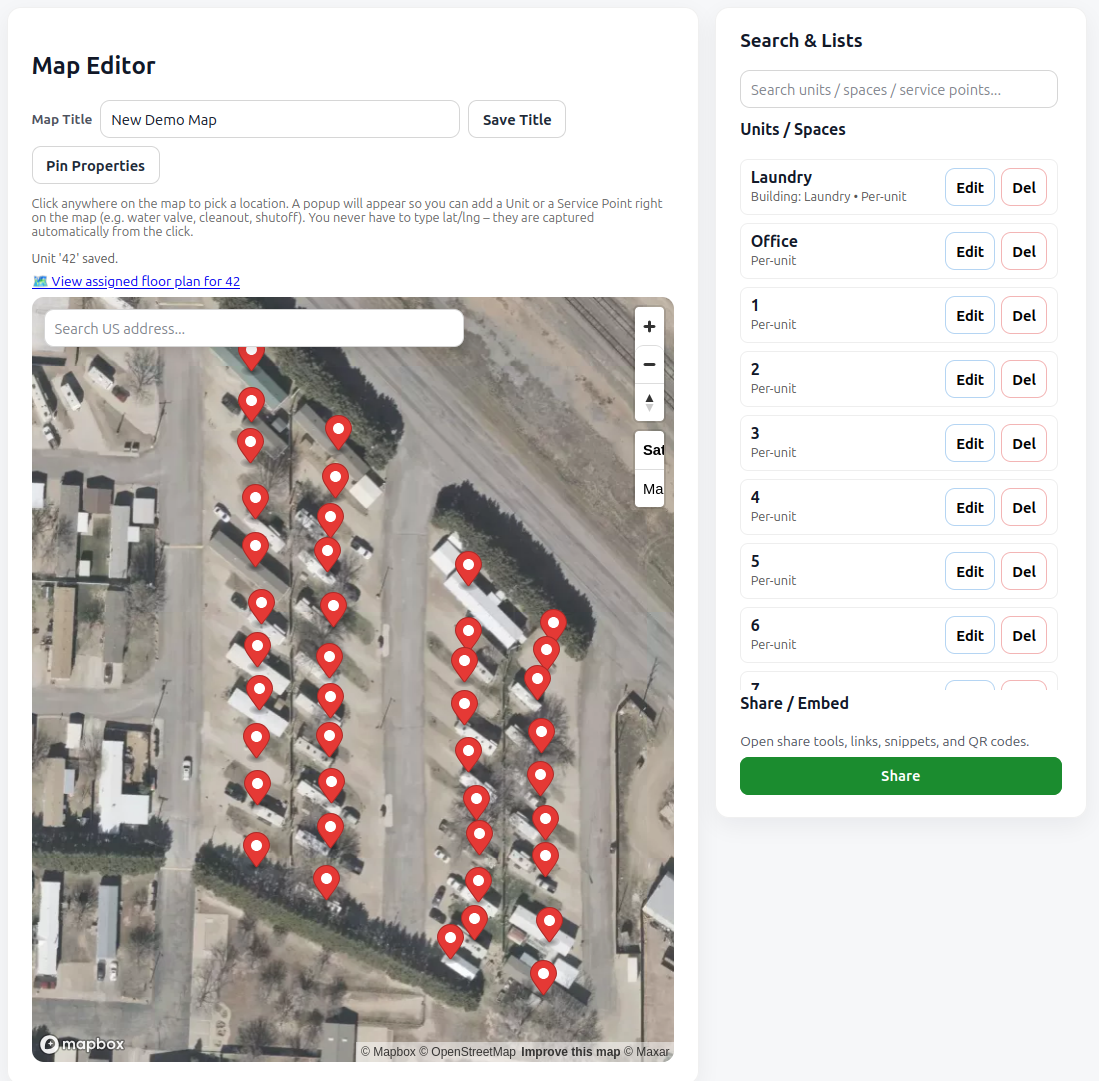The width and height of the screenshot is (1099, 1081).
Task: Switch map to the Map style view
Action: [652, 489]
